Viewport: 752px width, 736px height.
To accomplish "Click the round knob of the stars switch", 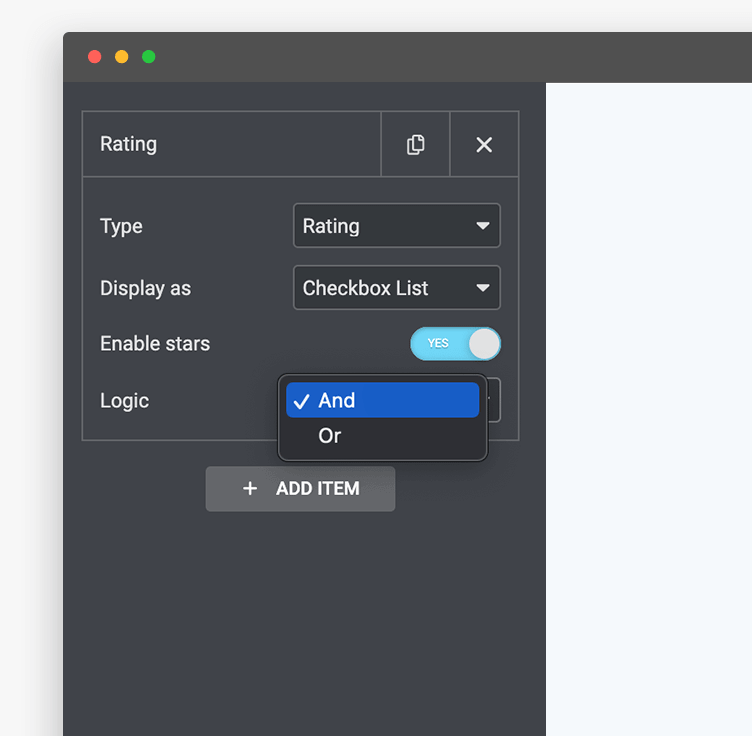I will pyautogui.click(x=484, y=344).
